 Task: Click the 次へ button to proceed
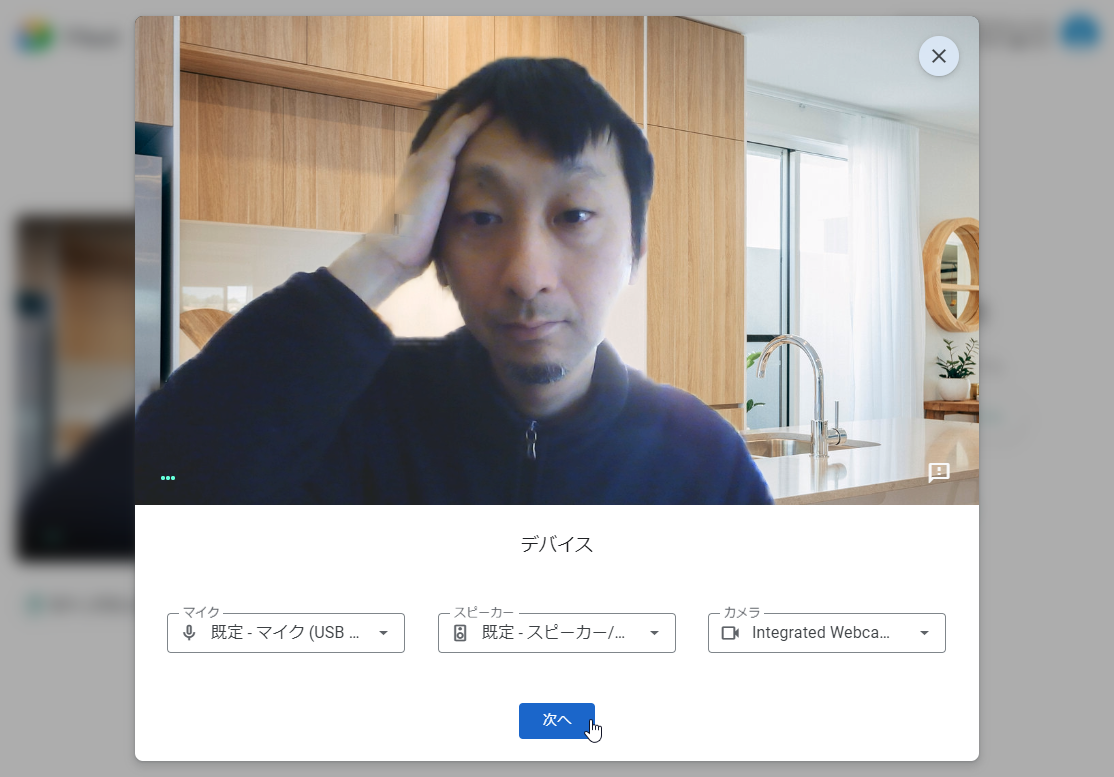(x=557, y=720)
